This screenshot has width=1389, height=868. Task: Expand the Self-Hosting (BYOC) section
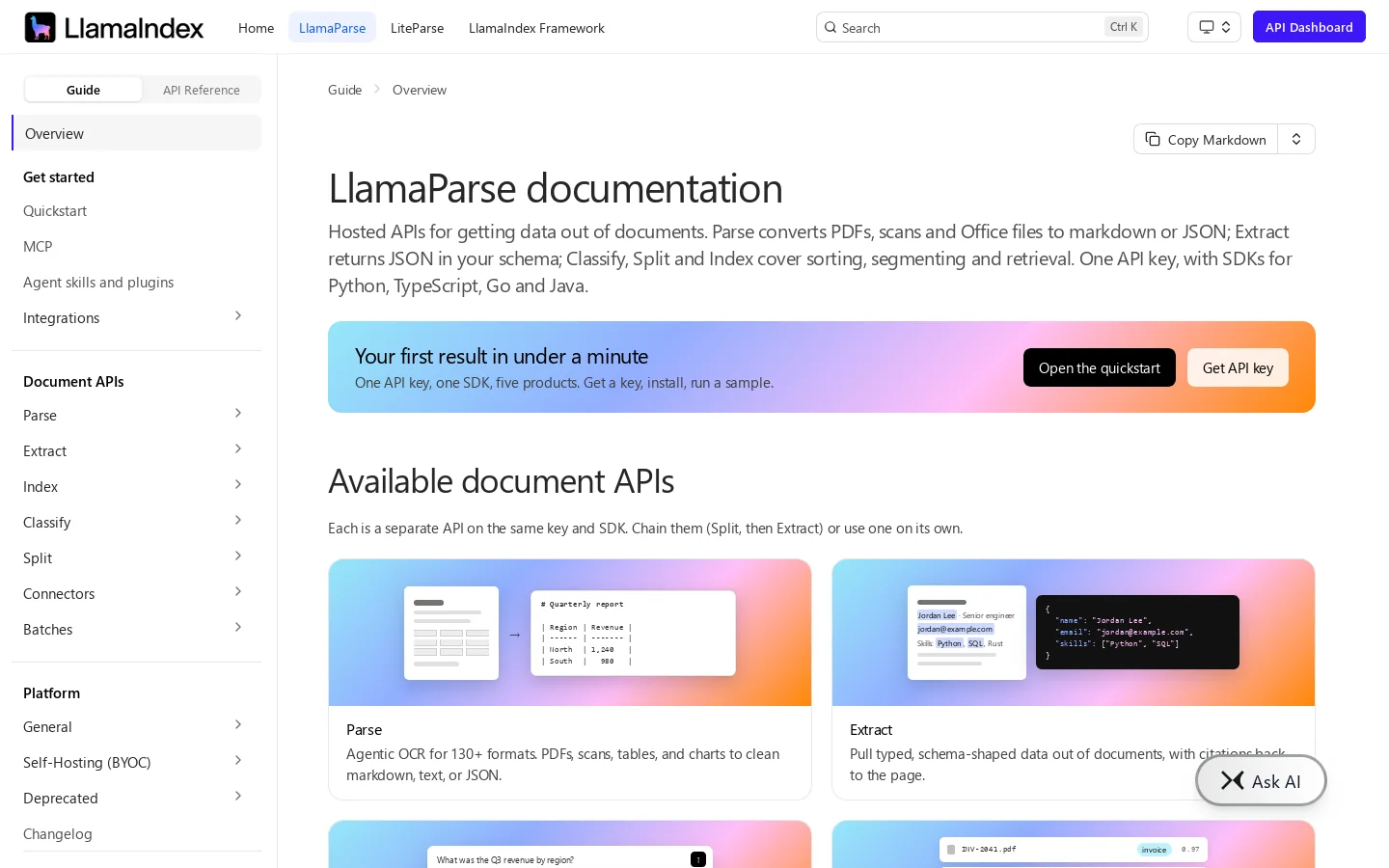click(238, 761)
